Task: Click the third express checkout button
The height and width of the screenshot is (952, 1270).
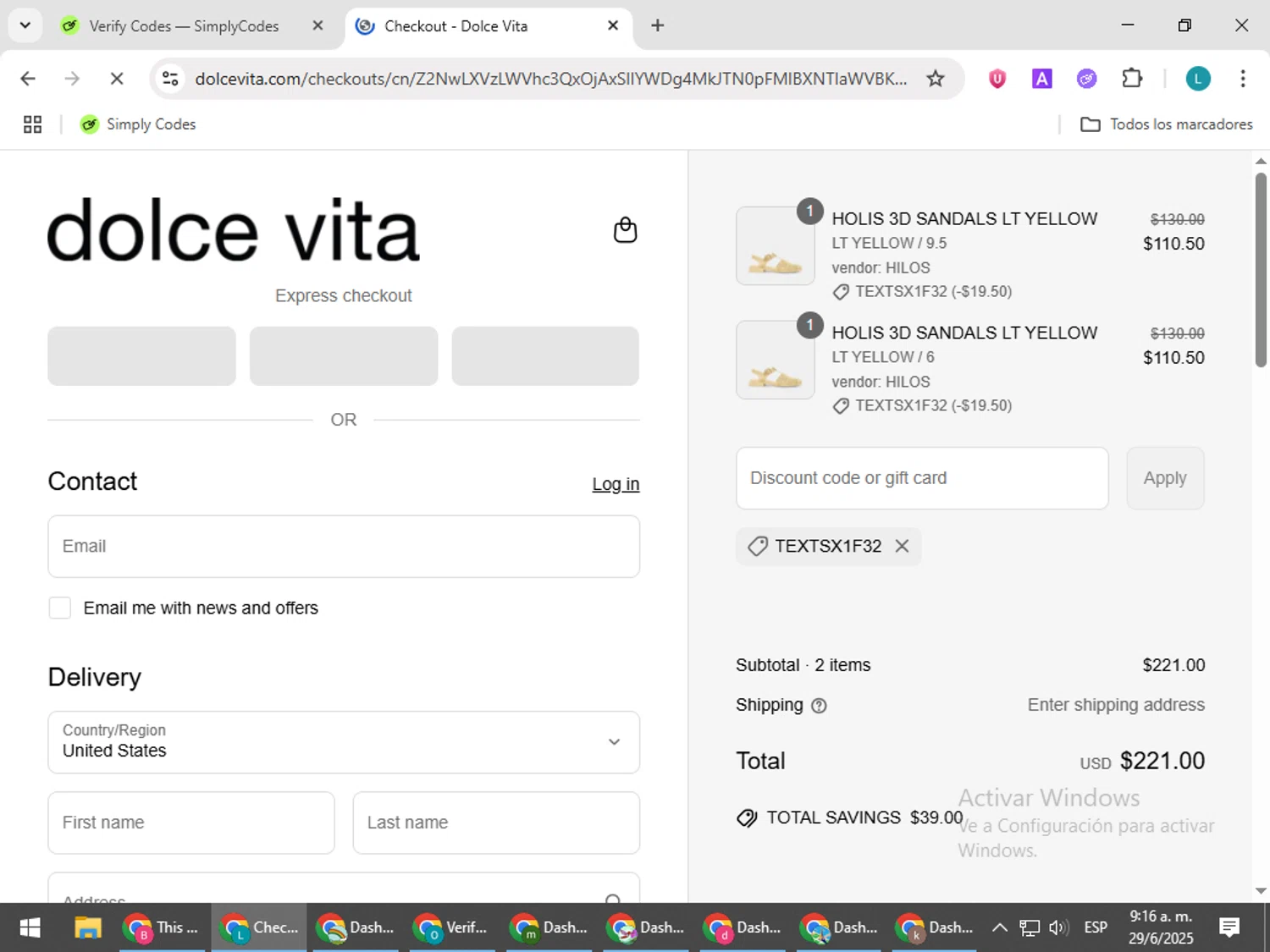Action: 545,356
